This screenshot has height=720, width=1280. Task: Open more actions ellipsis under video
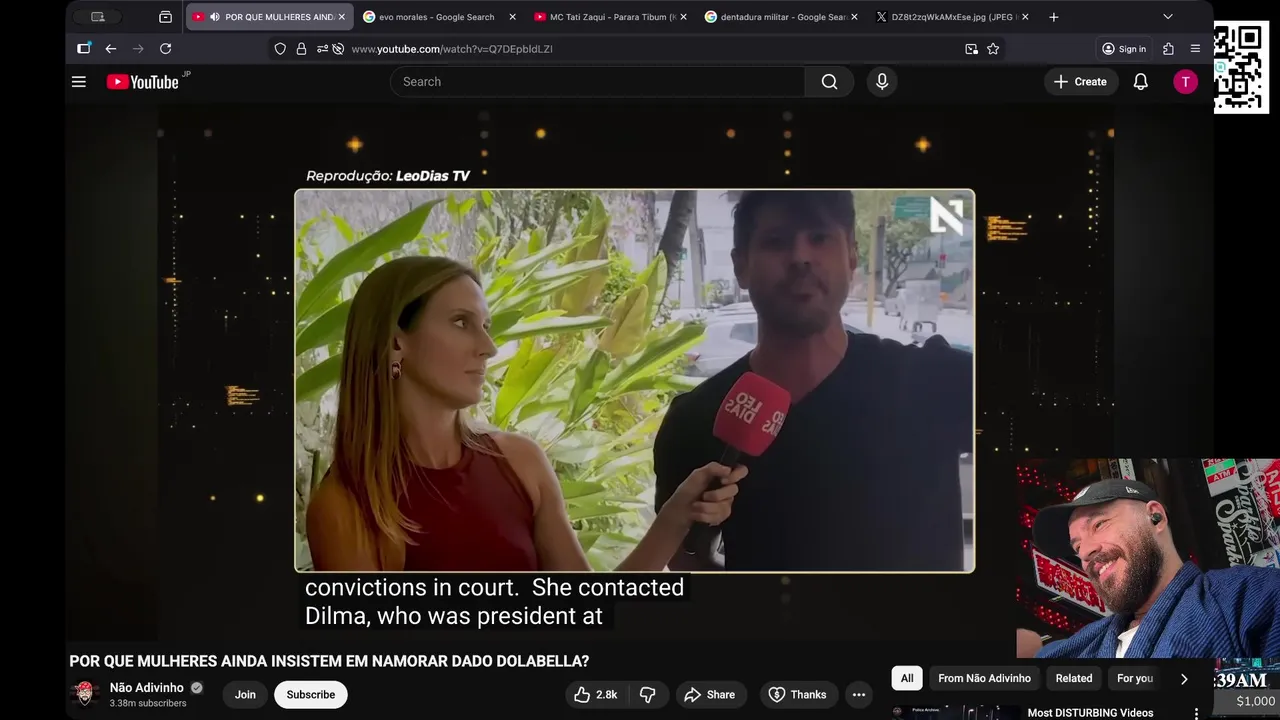point(858,695)
